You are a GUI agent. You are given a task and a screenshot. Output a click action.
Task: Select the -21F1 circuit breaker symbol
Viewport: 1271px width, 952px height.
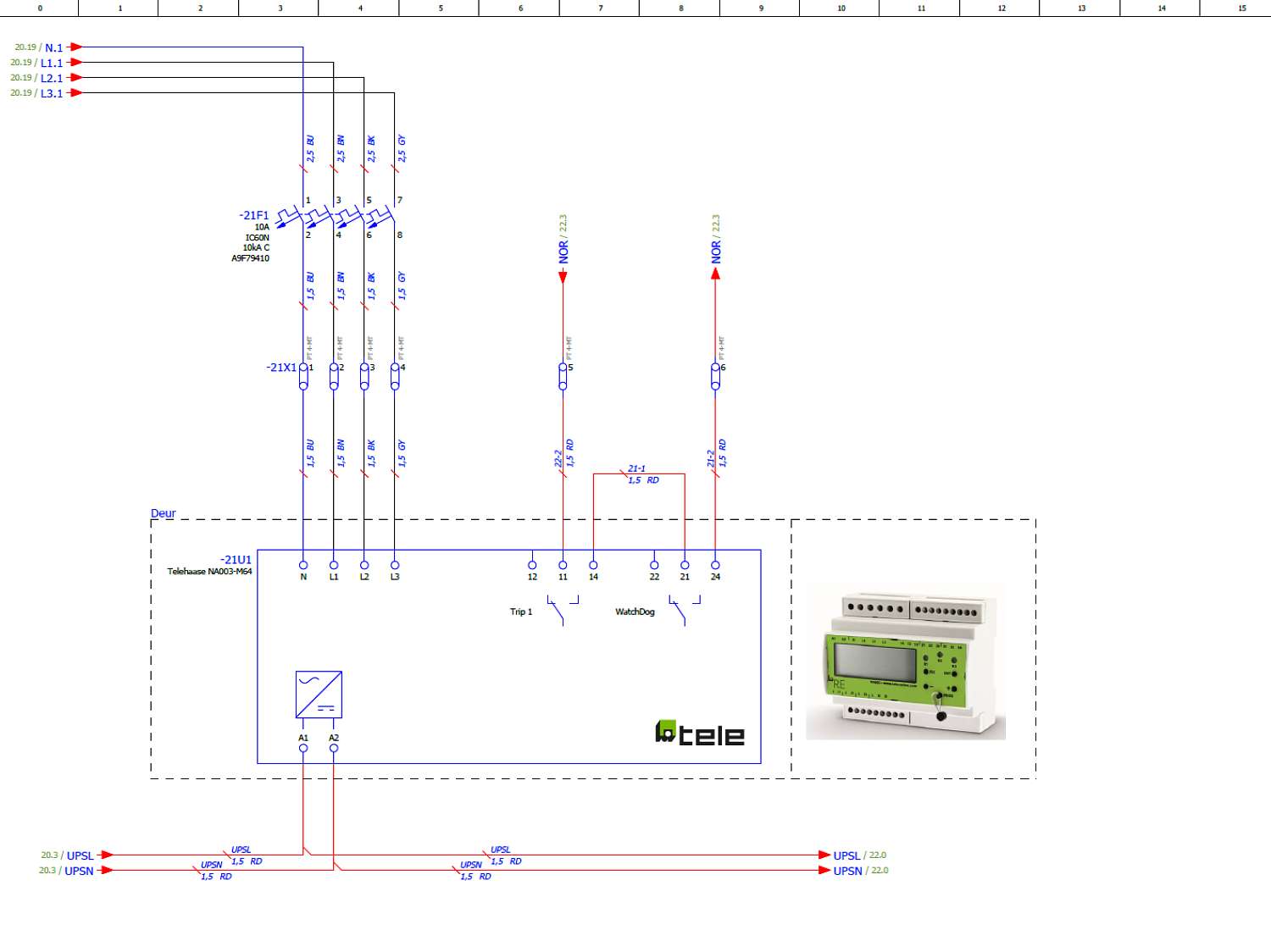click(x=337, y=217)
